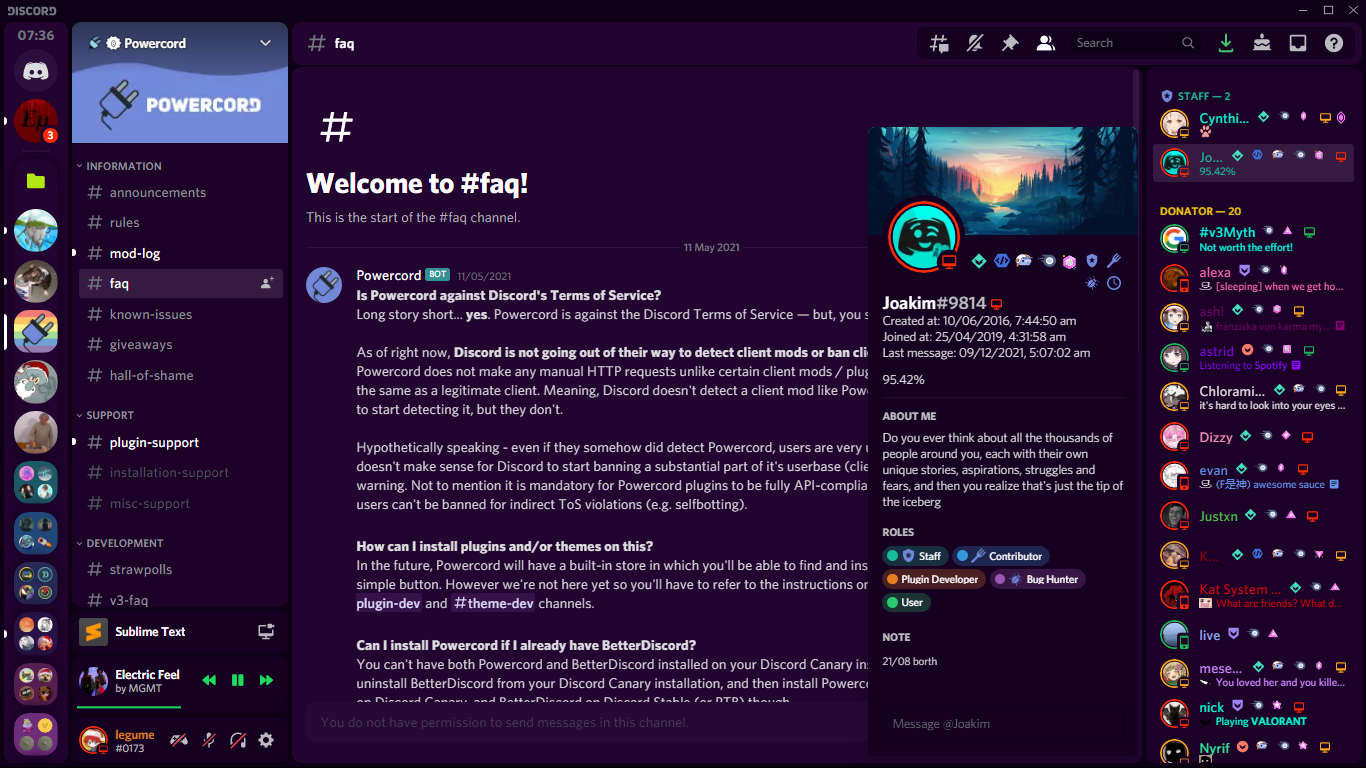Select the Powercord rainbow server icon
The height and width of the screenshot is (768, 1366).
(36, 331)
